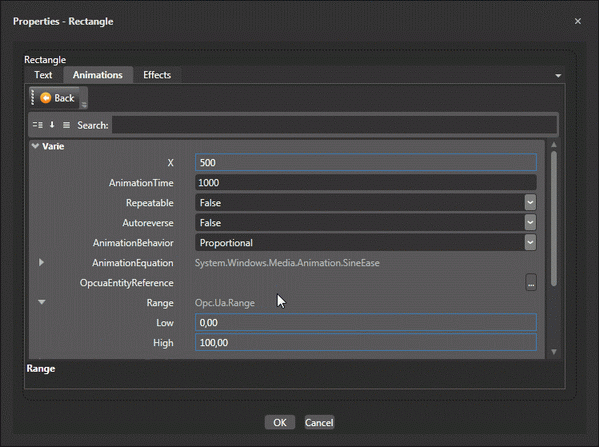Click the categorized view icon beside Search
This screenshot has width=599, height=447.
coord(37,125)
